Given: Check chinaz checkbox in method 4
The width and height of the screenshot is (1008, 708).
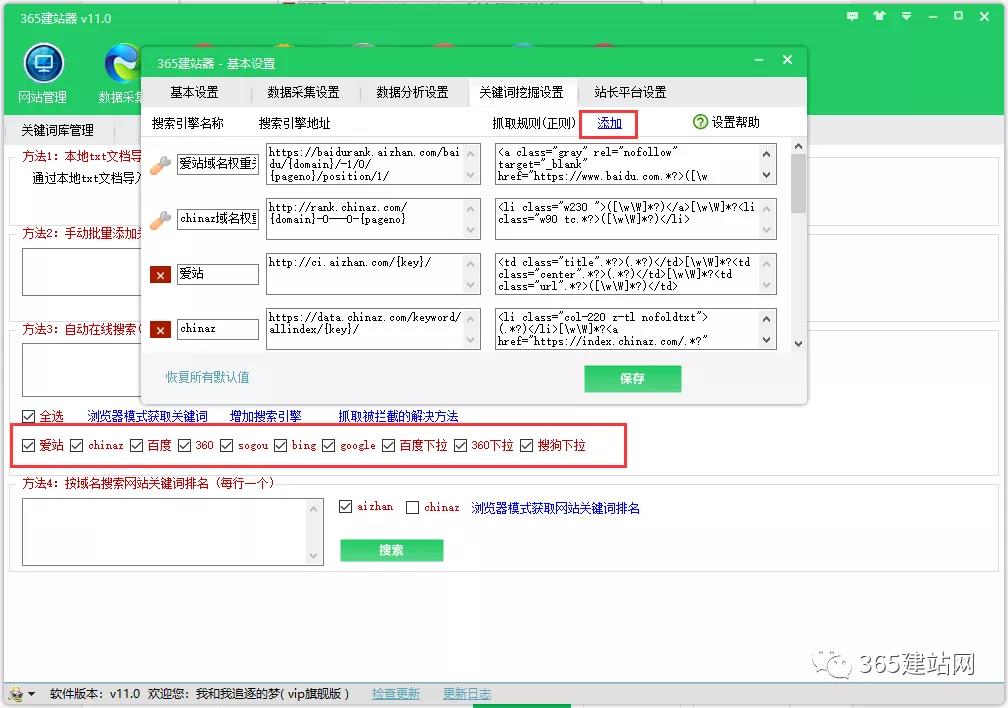Looking at the screenshot, I should pyautogui.click(x=413, y=507).
